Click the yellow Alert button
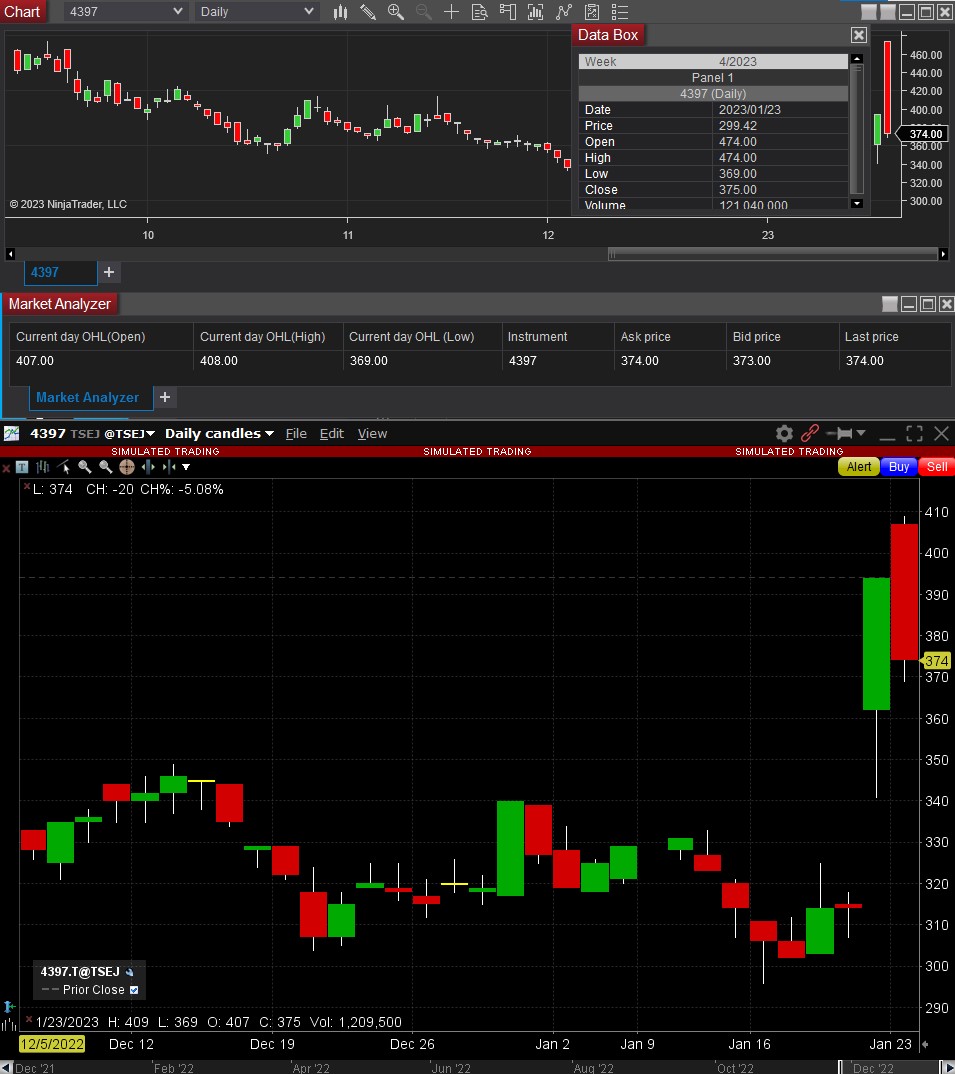Image resolution: width=955 pixels, height=1074 pixels. [858, 466]
